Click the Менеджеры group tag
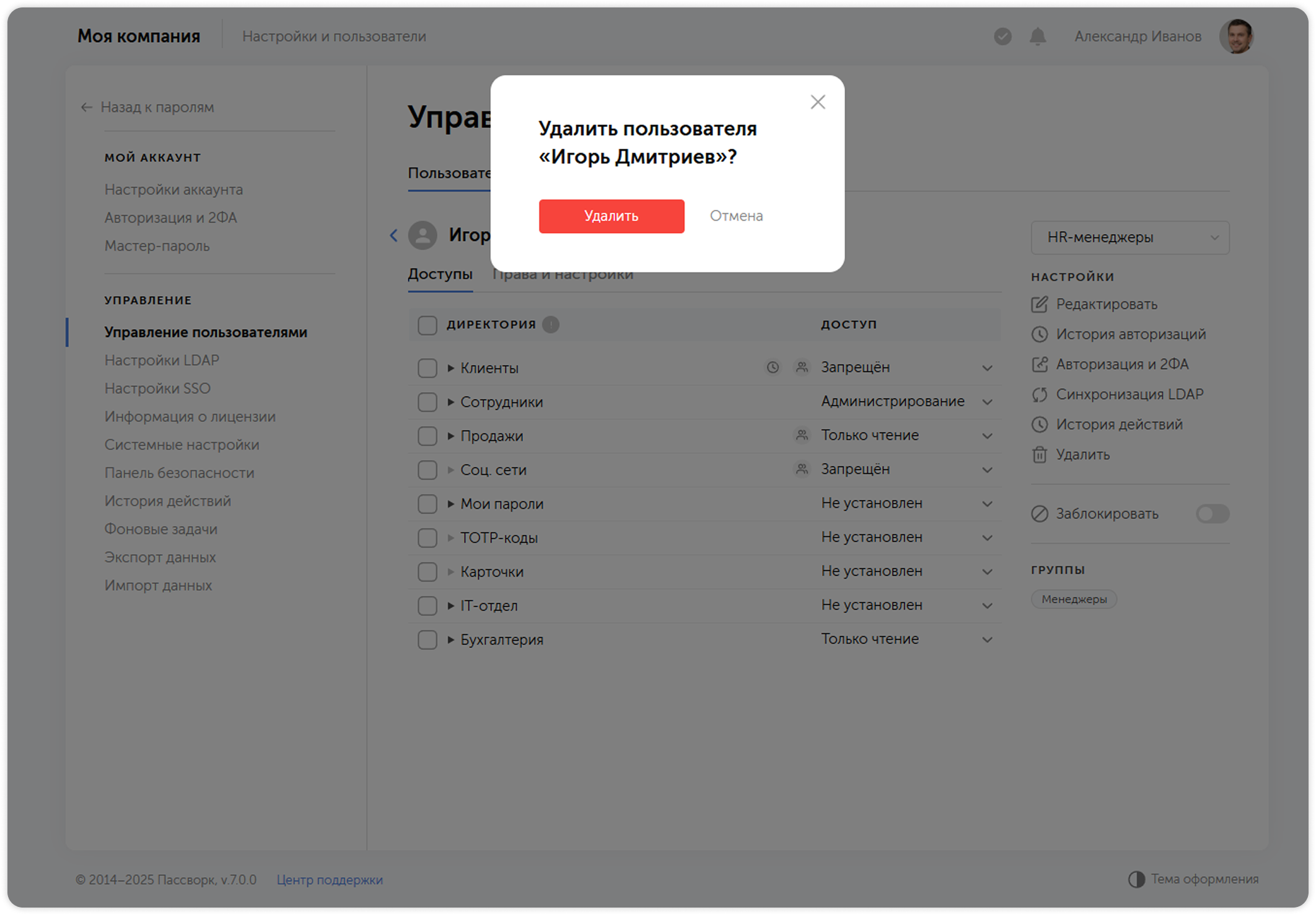The image size is (1316, 915). [1074, 599]
